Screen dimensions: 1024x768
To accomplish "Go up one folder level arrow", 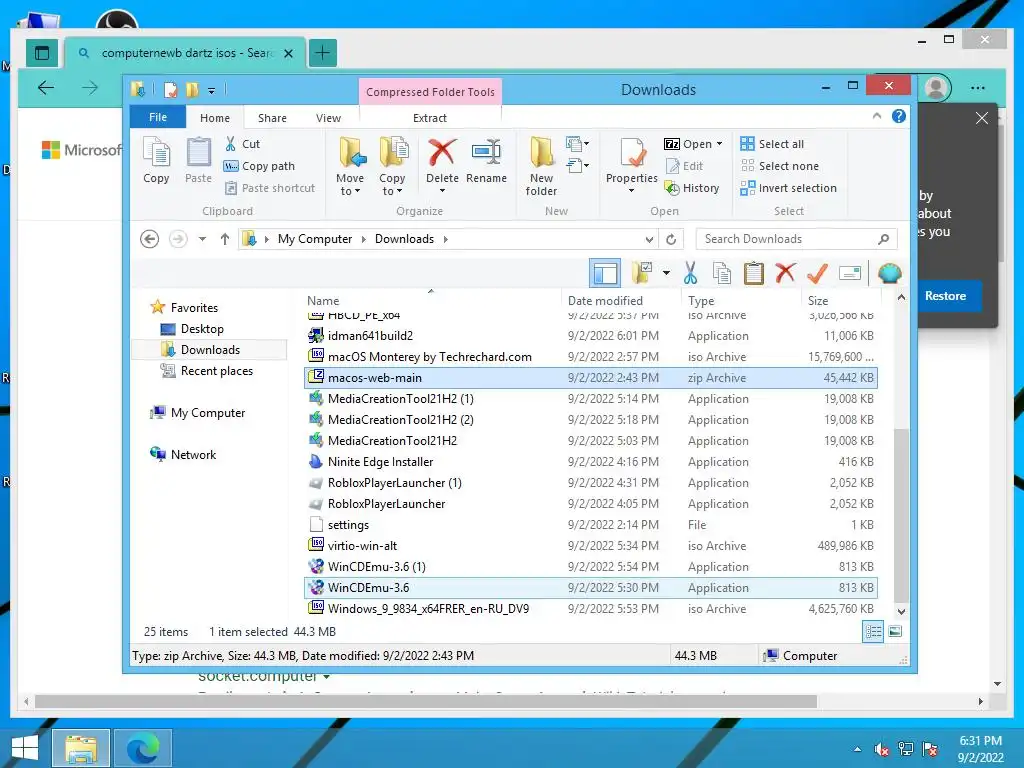I will tap(225, 239).
